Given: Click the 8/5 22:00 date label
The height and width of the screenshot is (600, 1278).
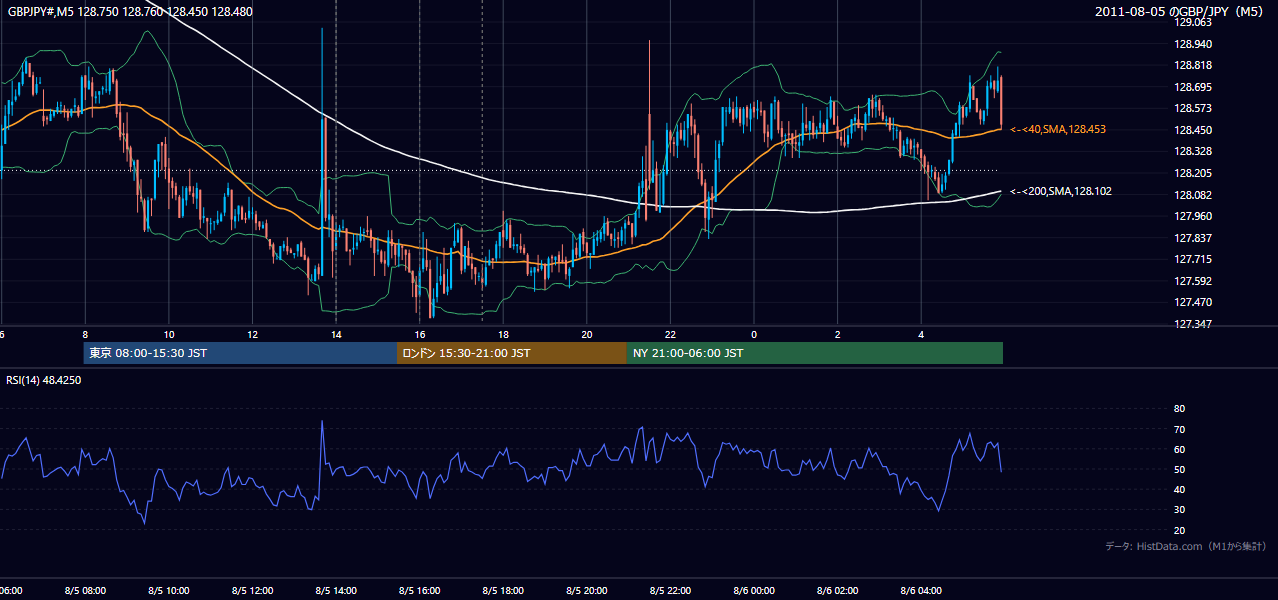Looking at the screenshot, I should click(670, 591).
